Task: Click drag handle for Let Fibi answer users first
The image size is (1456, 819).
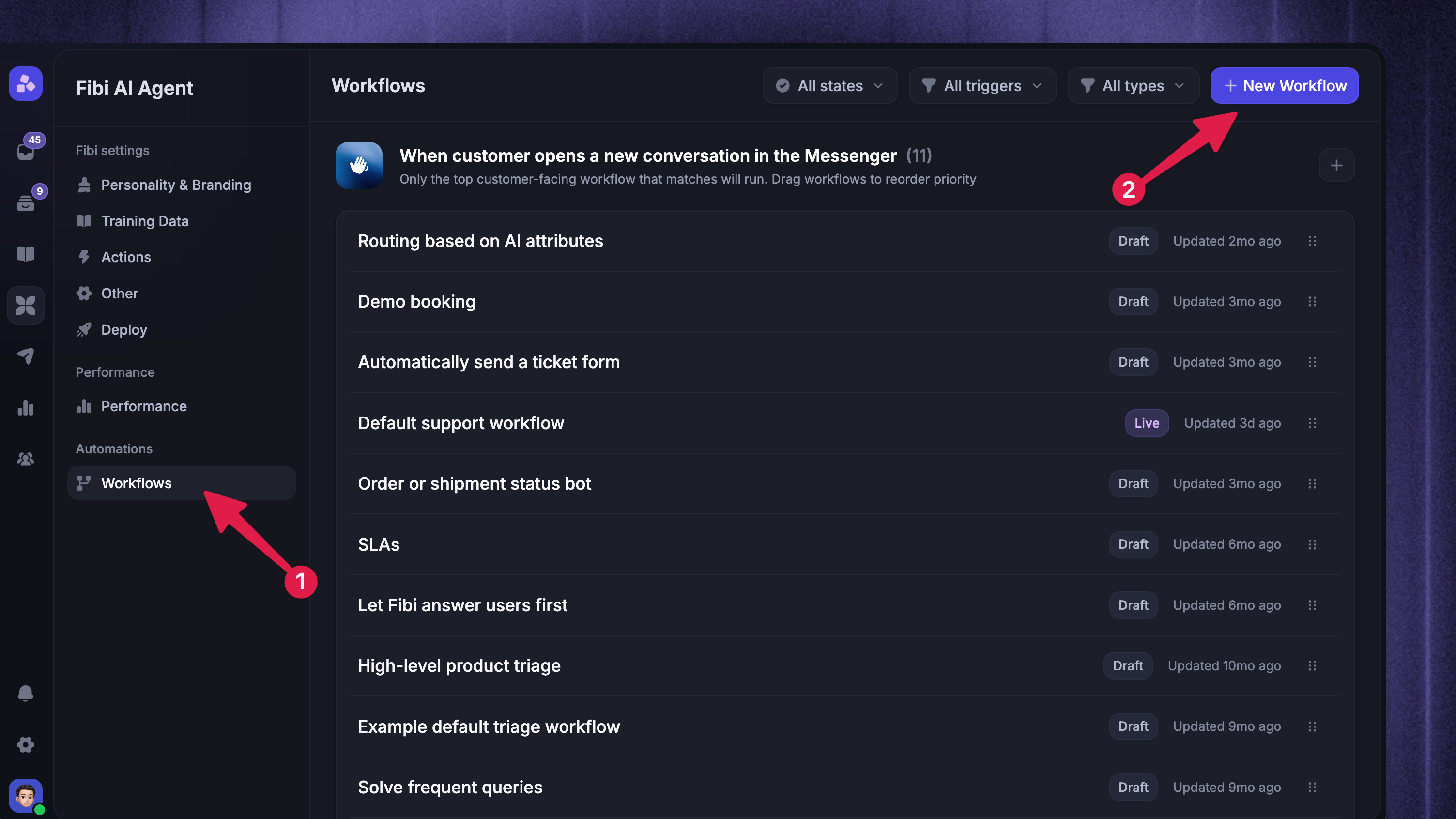Action: [x=1313, y=605]
